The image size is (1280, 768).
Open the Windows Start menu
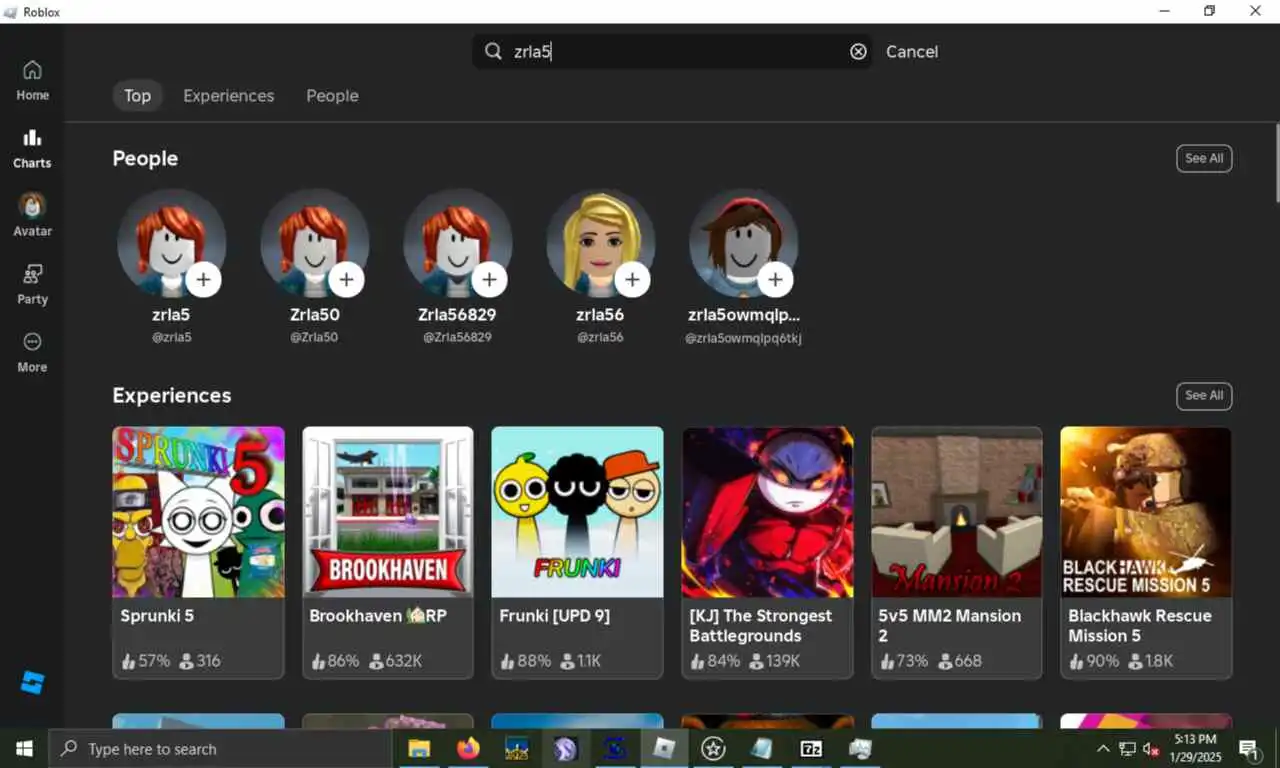[24, 748]
